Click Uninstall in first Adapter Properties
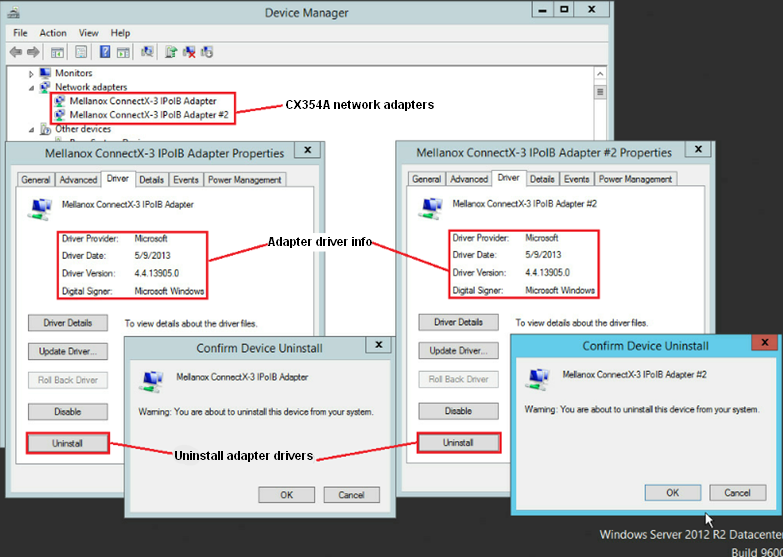The width and height of the screenshot is (783, 557). [68, 444]
